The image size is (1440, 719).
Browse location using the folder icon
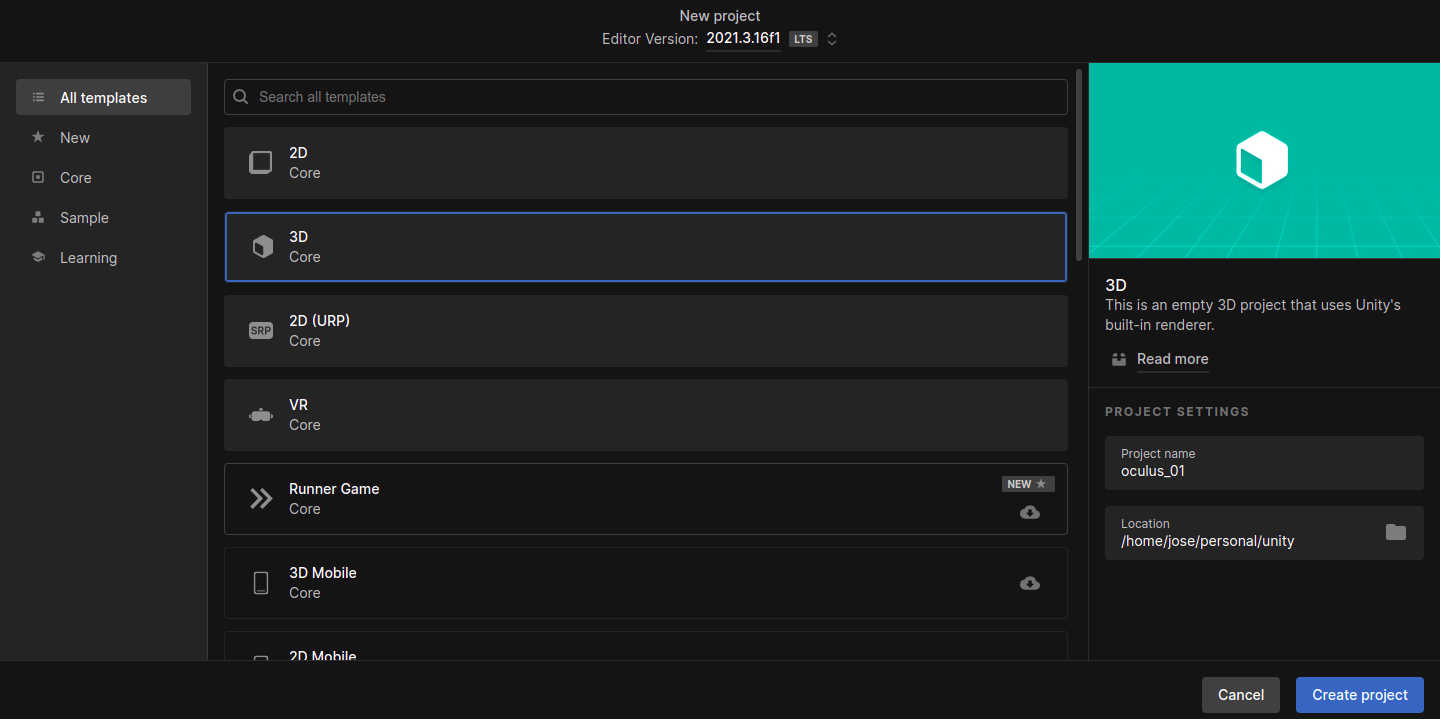coord(1395,532)
